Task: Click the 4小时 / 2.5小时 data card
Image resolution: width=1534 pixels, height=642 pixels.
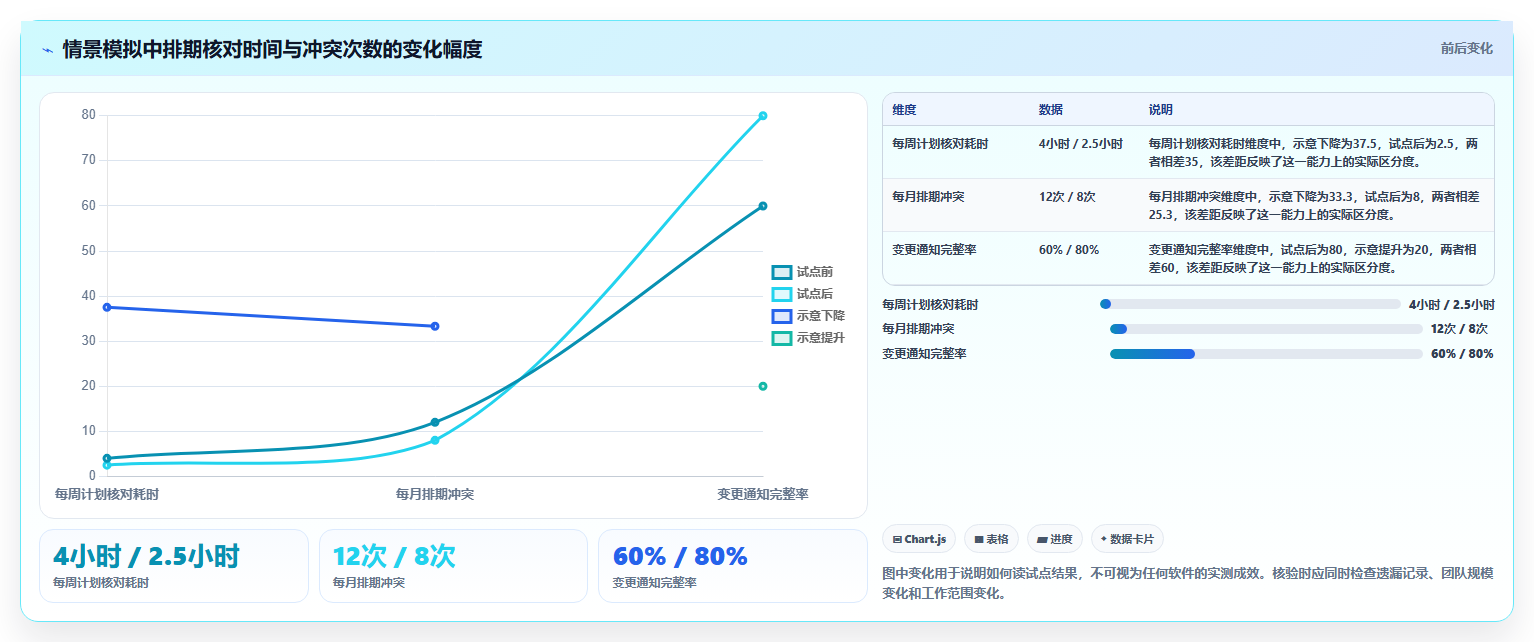Action: click(174, 566)
